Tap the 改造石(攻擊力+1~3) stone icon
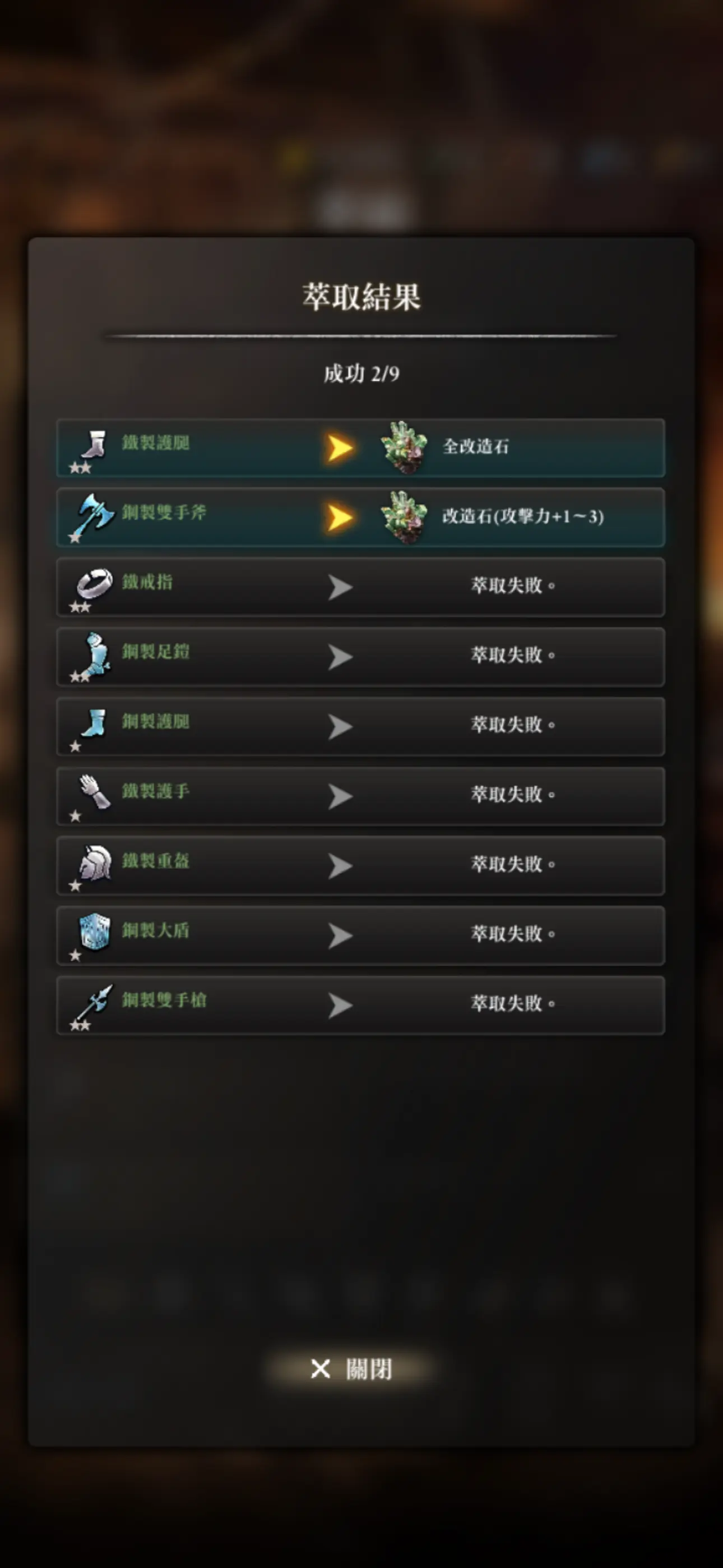 point(404,517)
